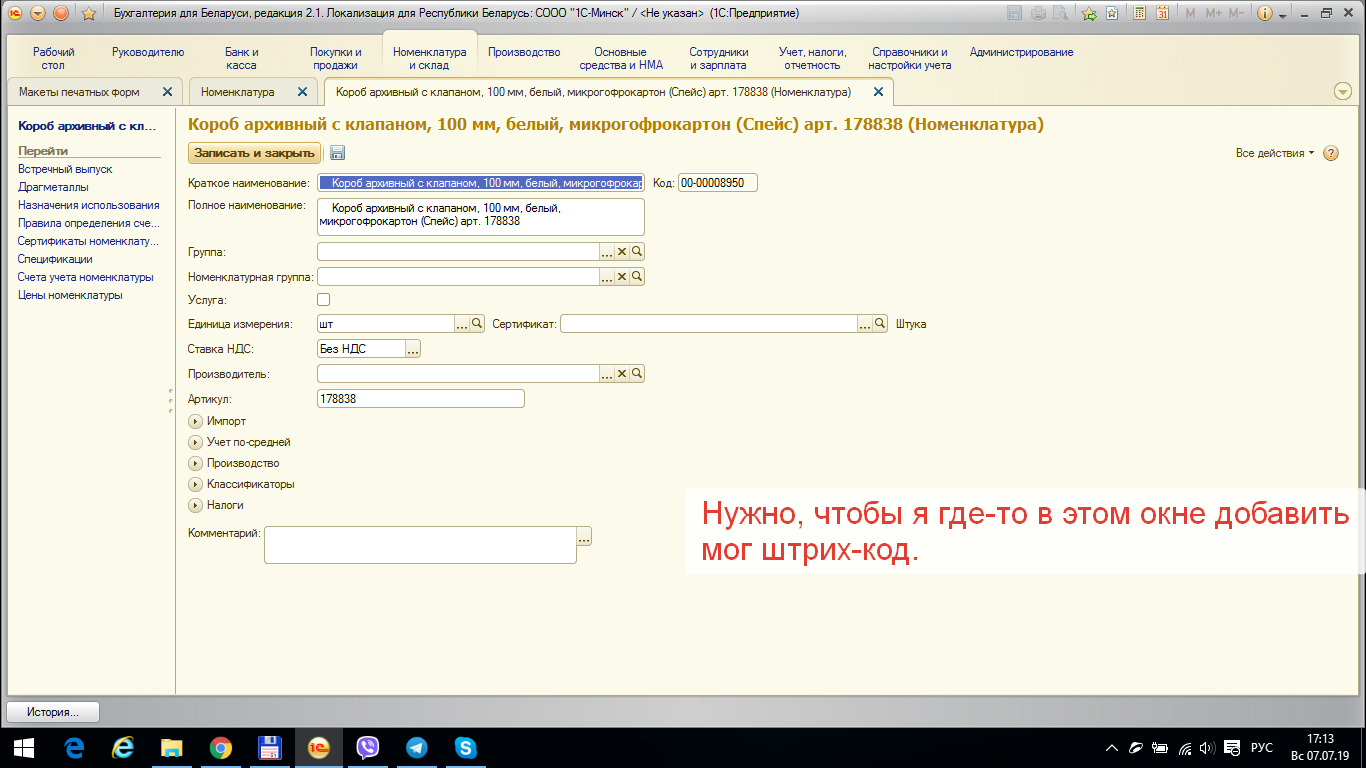Expand the Импорт section
The width and height of the screenshot is (1366, 768).
[196, 422]
